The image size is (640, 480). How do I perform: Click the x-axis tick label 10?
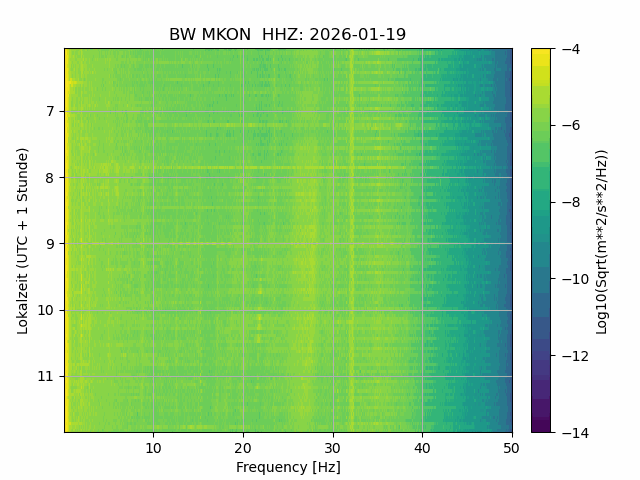pyautogui.click(x=153, y=449)
